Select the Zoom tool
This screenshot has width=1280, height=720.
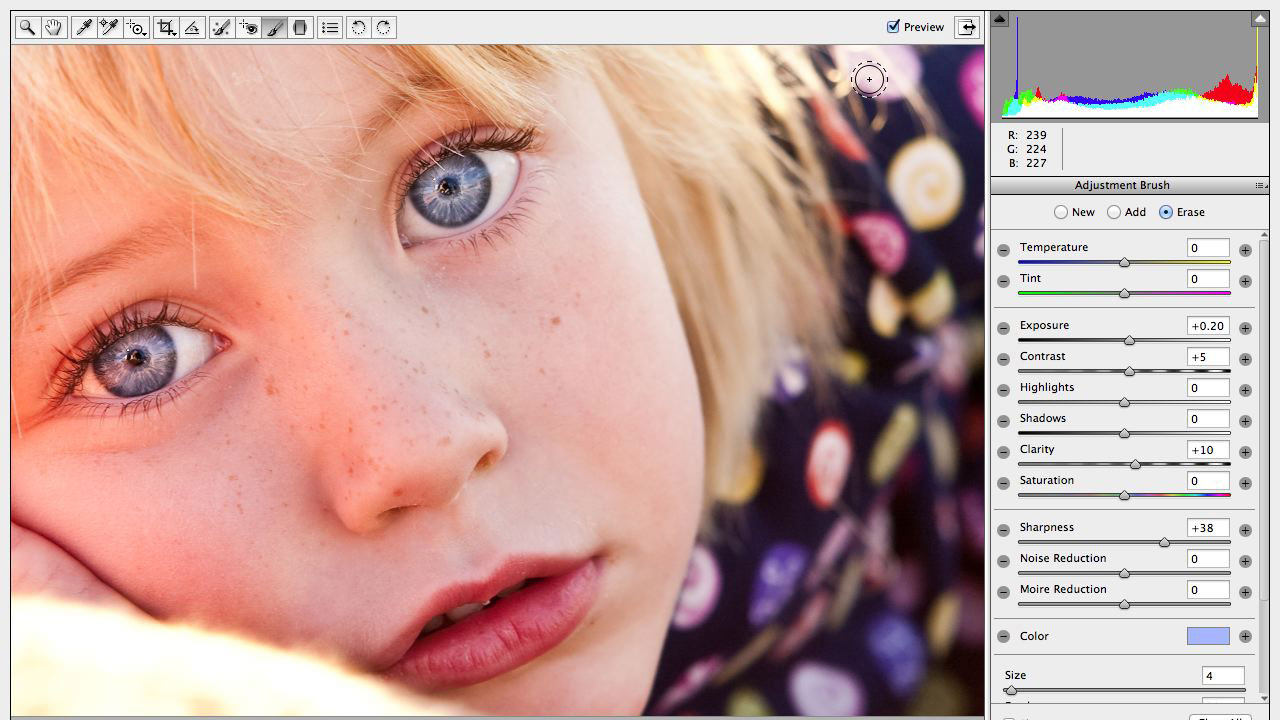point(27,28)
